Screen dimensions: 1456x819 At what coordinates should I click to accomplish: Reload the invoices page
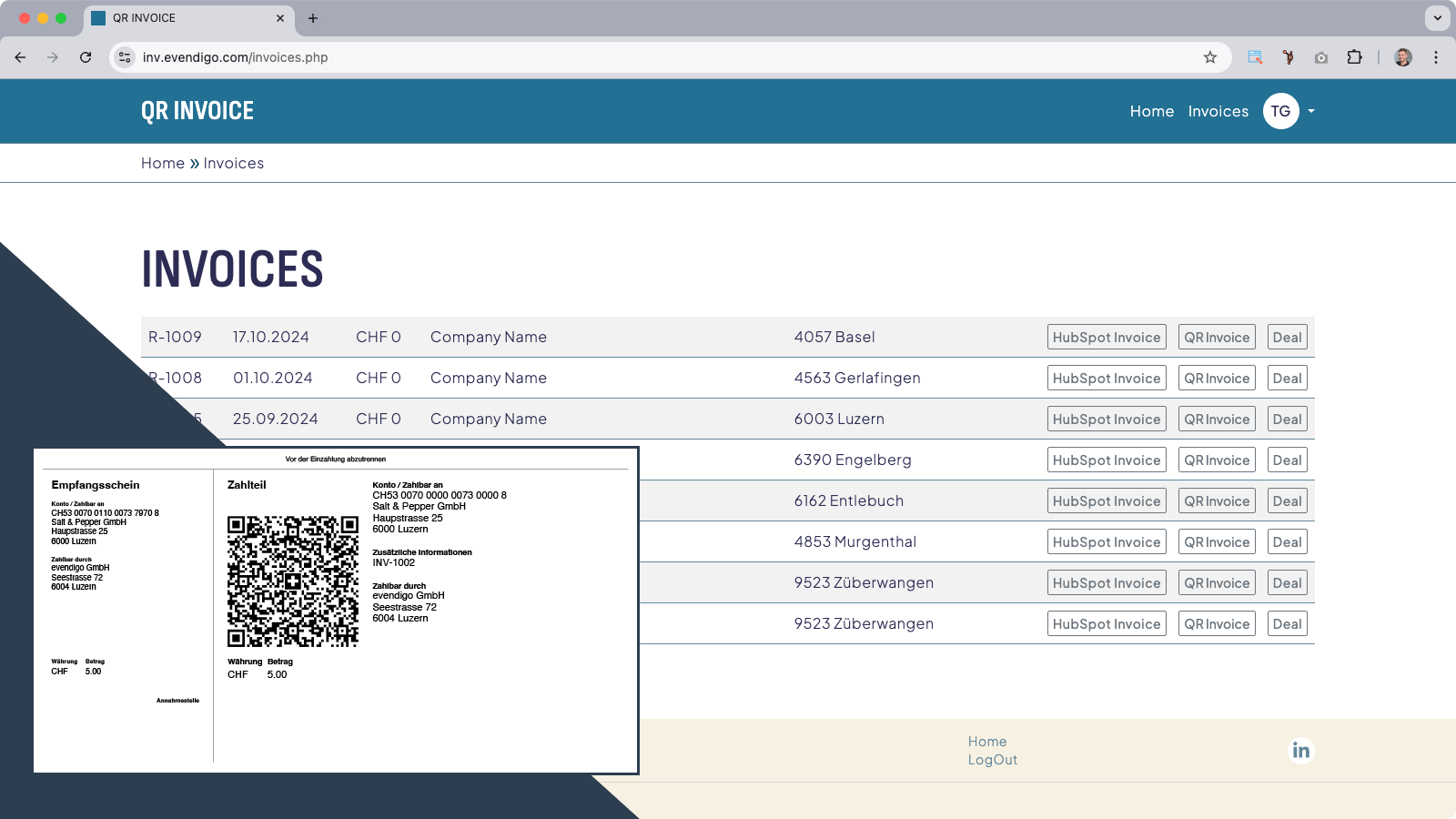(x=86, y=56)
